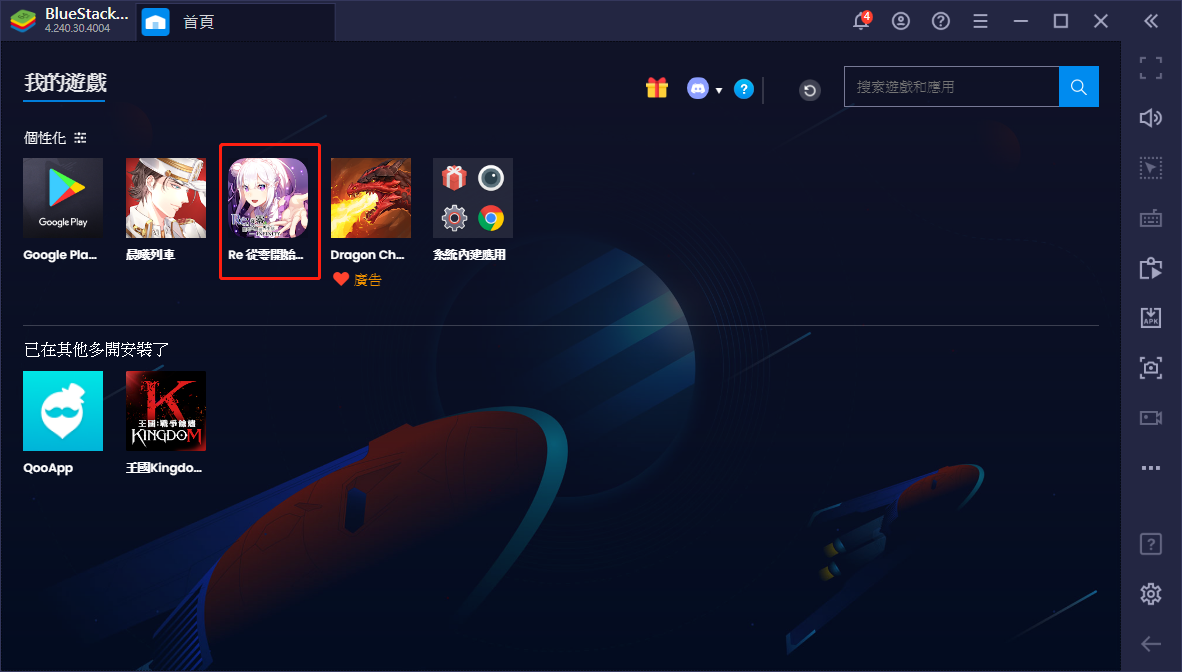Collapse the right sidebar with double chevron
This screenshot has width=1182, height=672.
[x=1151, y=21]
